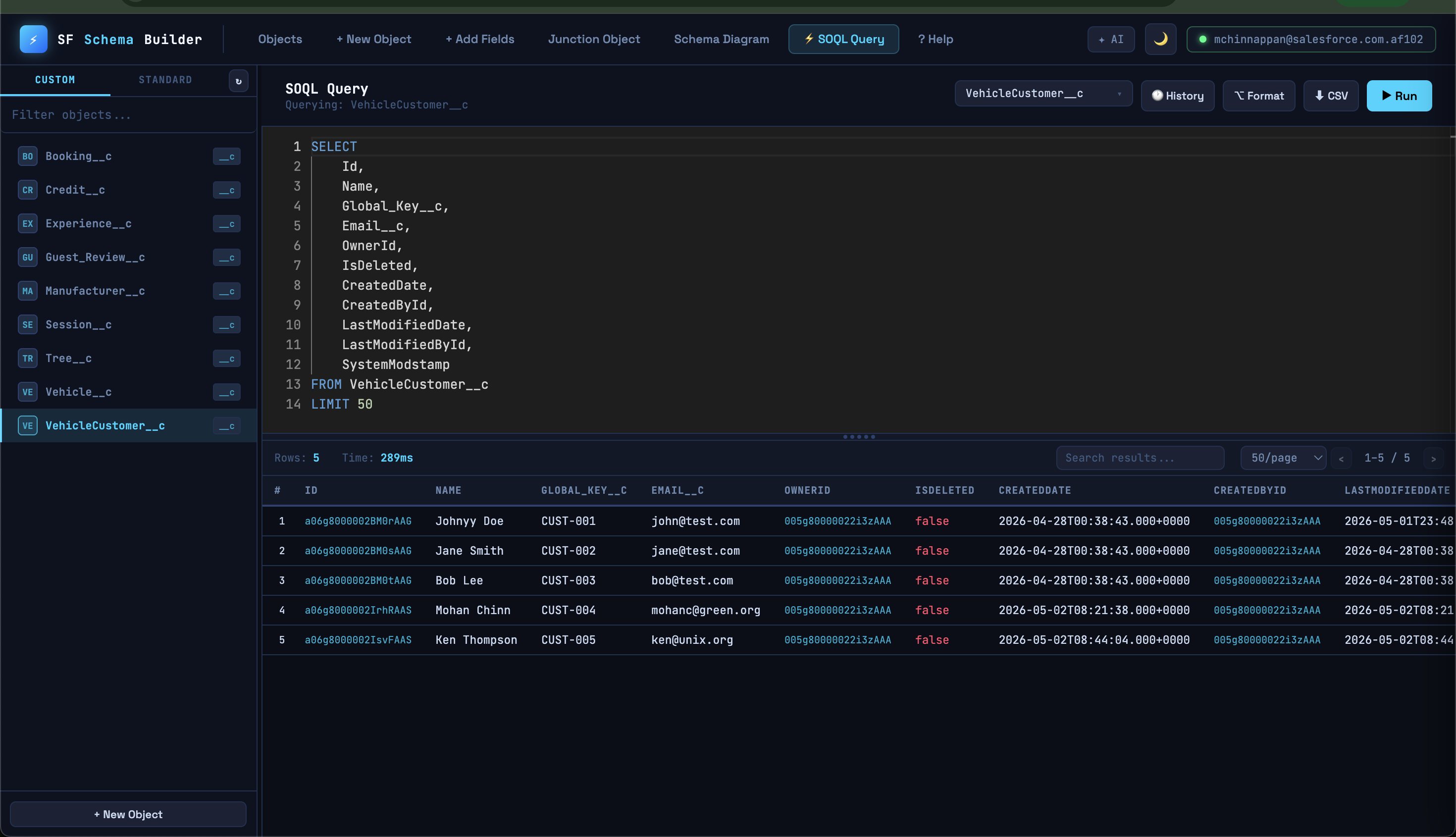Click the __c badge on Guest_Review__c row
1456x837 pixels.
point(226,258)
